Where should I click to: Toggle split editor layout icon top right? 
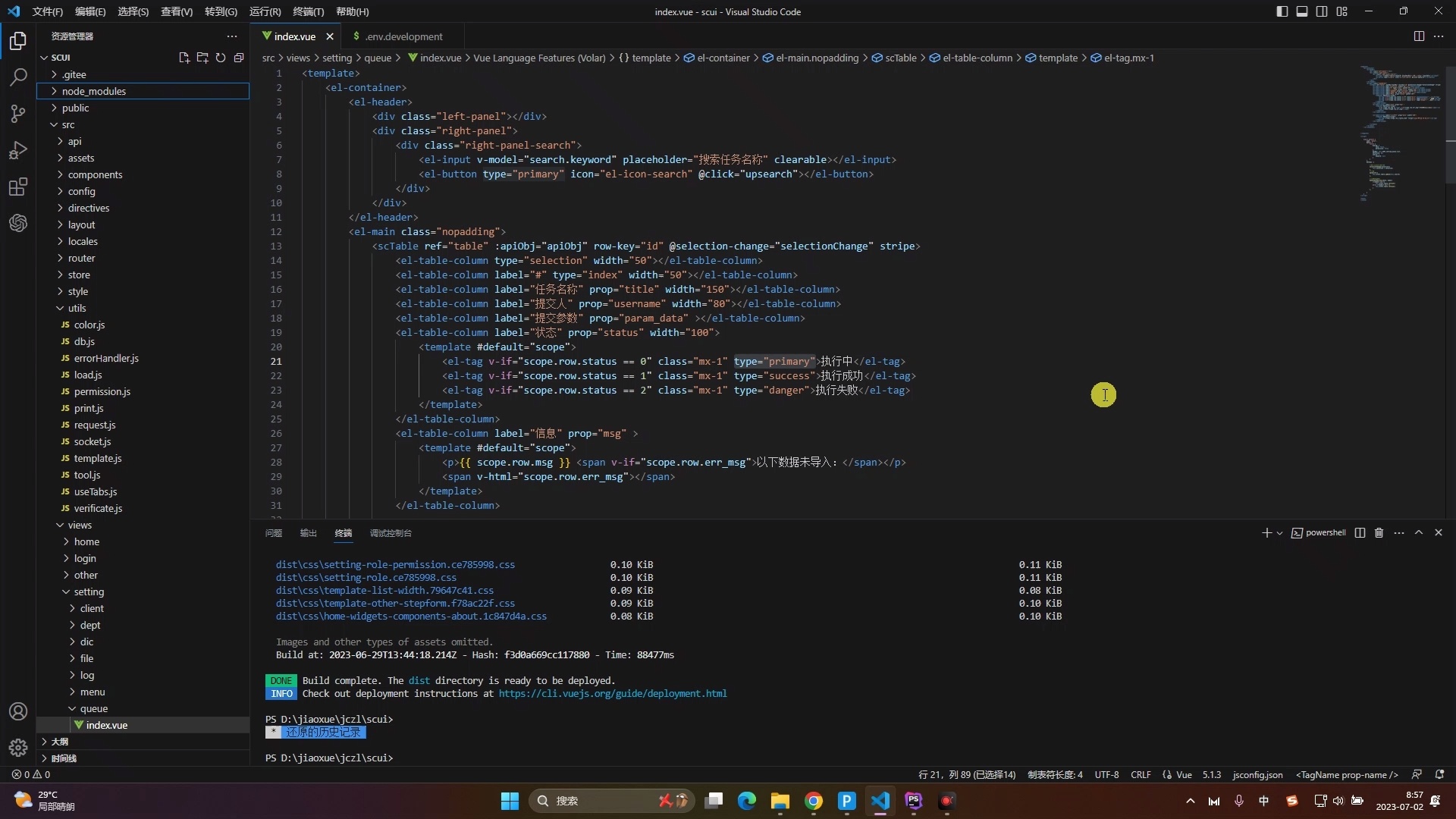pyautogui.click(x=1418, y=36)
